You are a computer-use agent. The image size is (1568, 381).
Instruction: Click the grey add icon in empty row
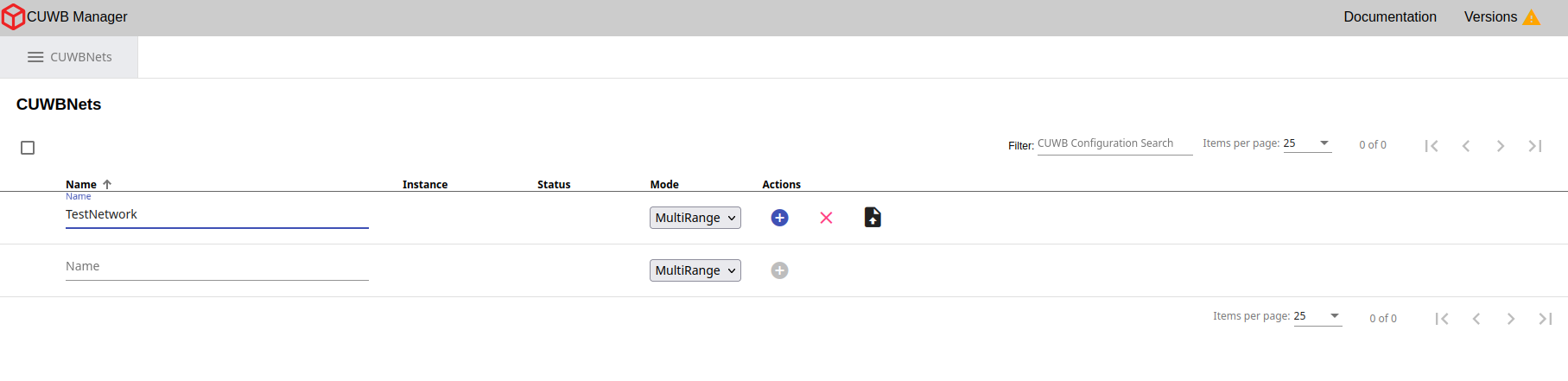point(779,270)
